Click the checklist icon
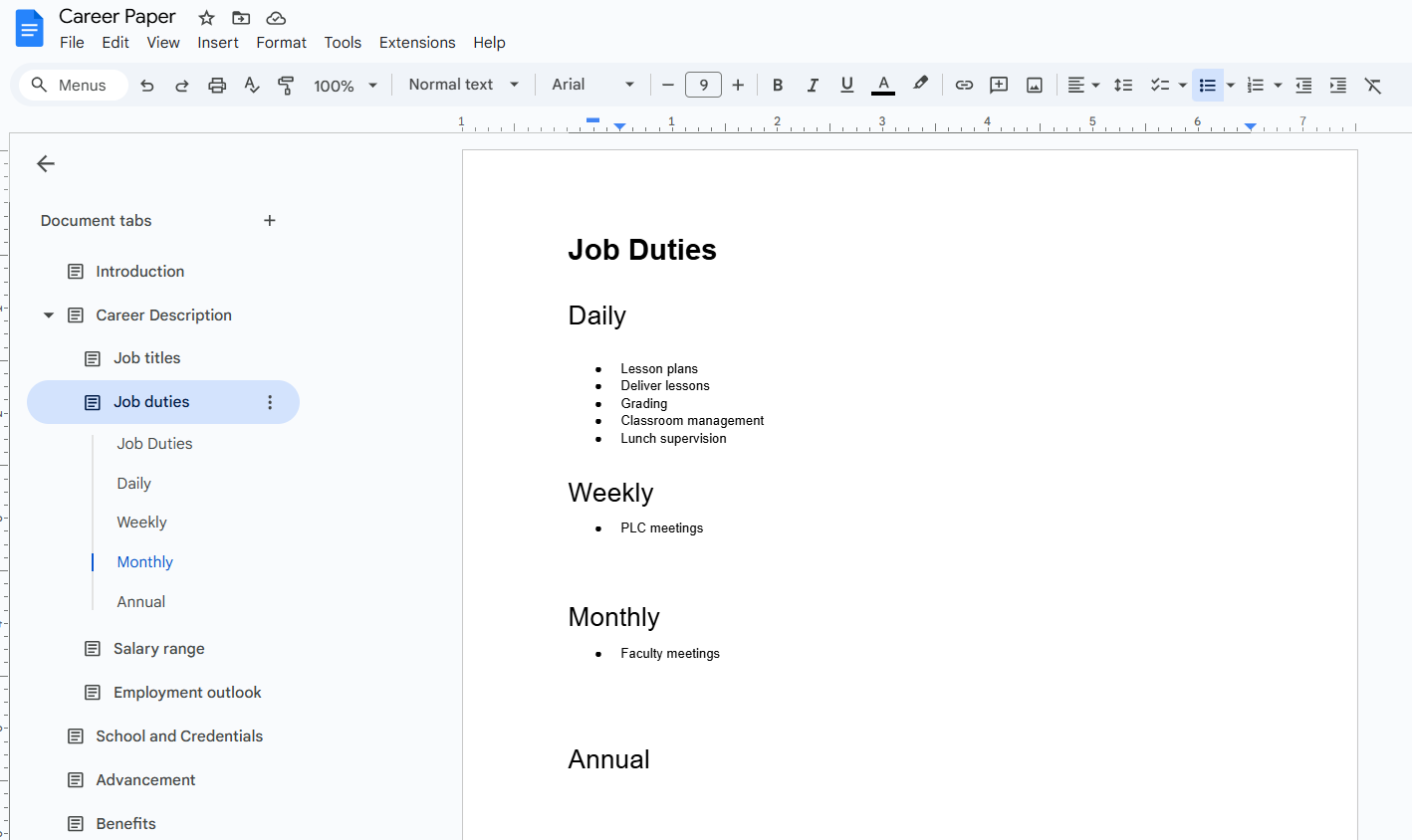The width and height of the screenshot is (1412, 840). [1159, 86]
